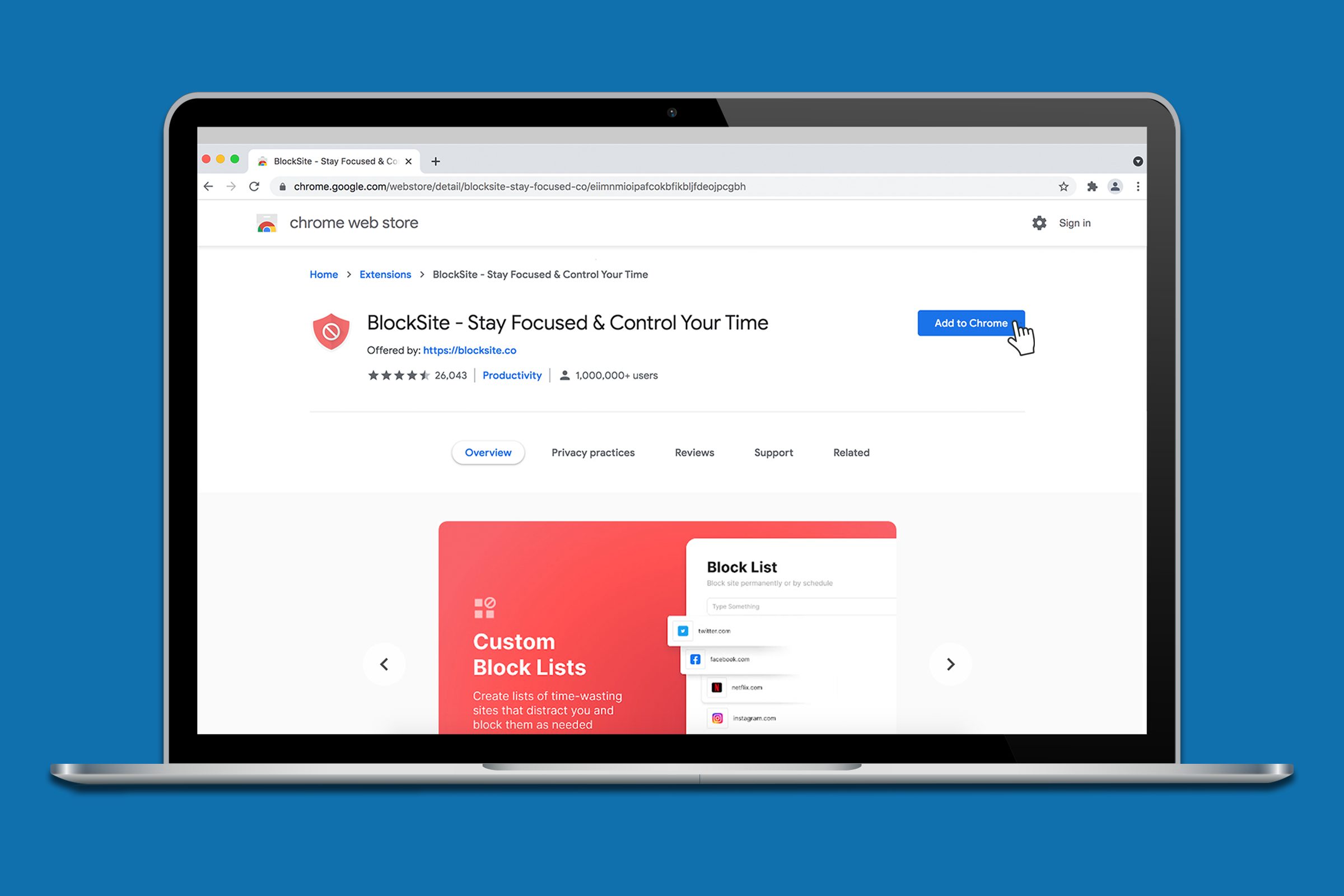Click the Sign in button
Image resolution: width=1344 pixels, height=896 pixels.
tap(1074, 222)
